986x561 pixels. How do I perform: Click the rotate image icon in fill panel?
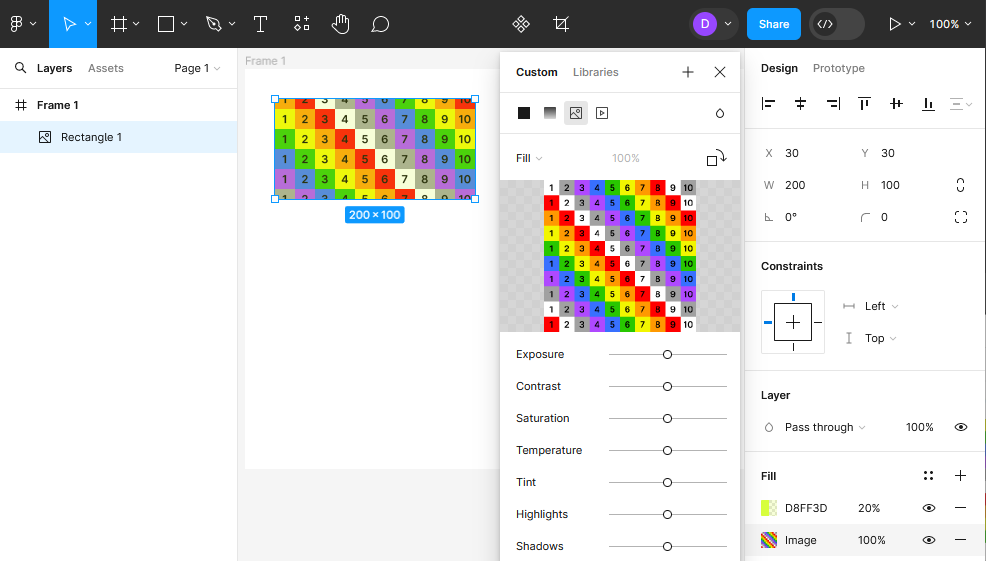716,158
